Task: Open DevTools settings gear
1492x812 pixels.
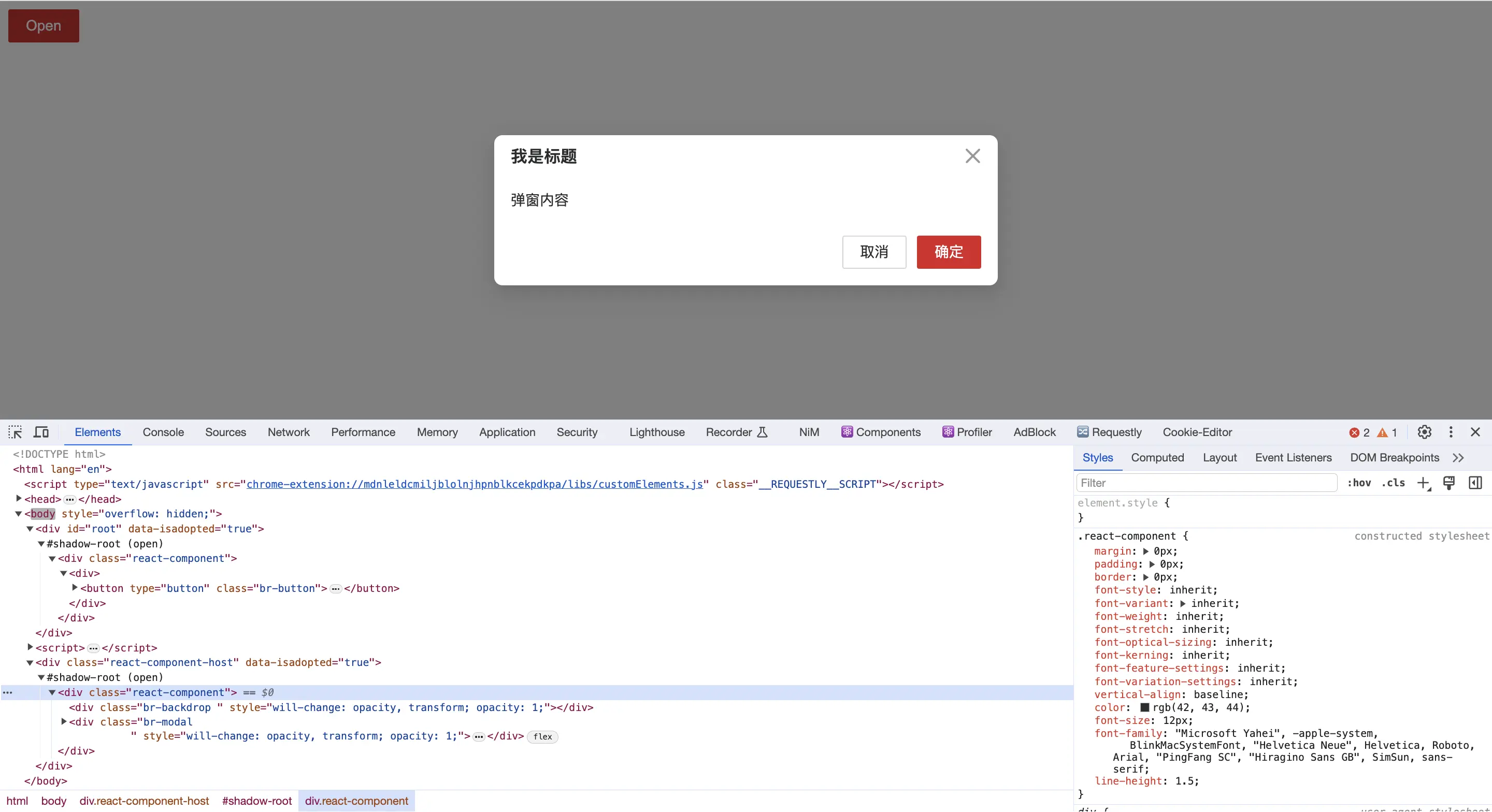Action: coord(1424,432)
